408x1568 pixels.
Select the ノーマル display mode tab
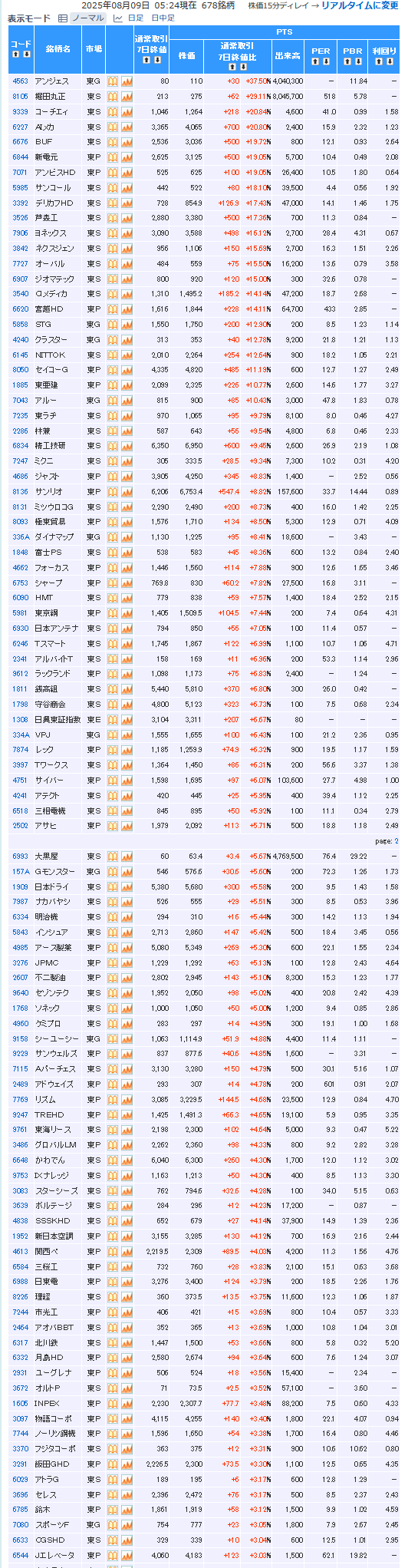click(x=87, y=18)
